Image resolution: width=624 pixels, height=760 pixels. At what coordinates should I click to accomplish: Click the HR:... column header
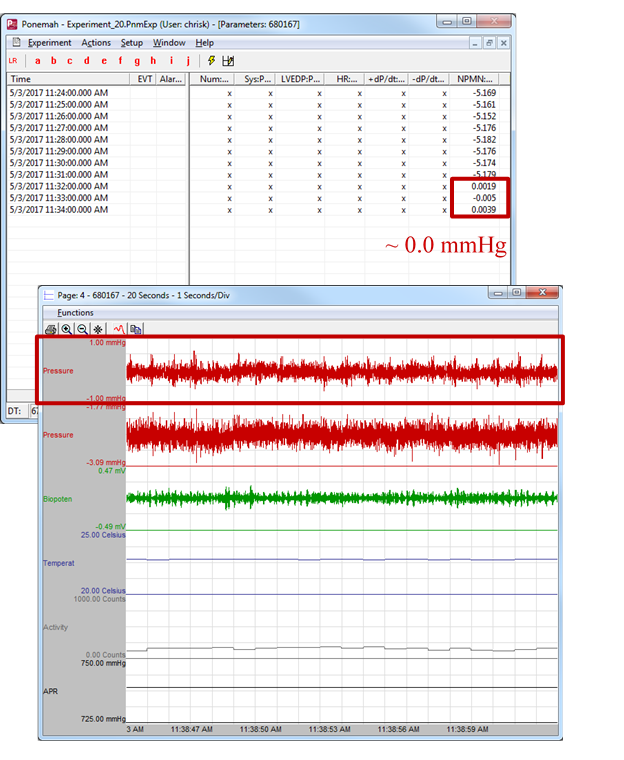[345, 79]
